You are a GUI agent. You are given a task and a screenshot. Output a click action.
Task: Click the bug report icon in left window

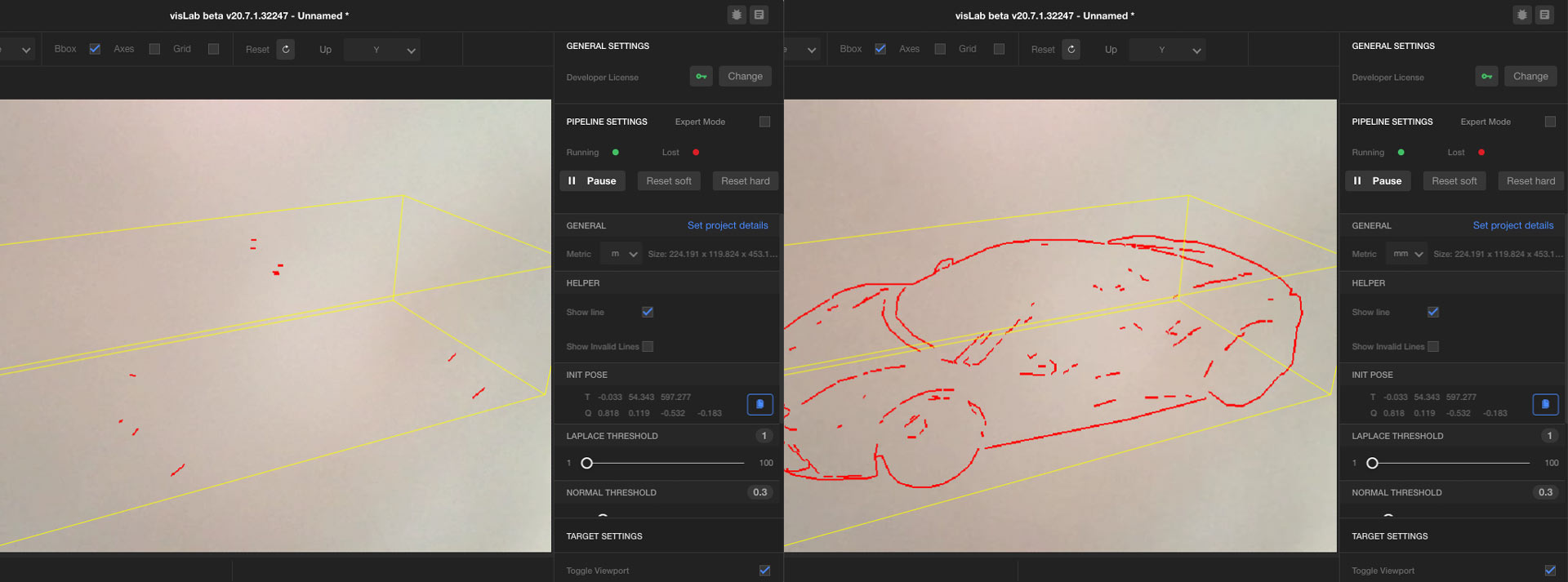(737, 15)
